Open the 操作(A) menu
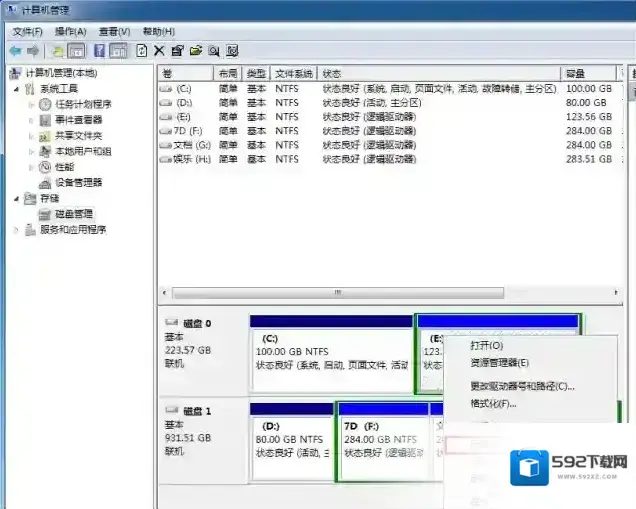 (x=71, y=31)
